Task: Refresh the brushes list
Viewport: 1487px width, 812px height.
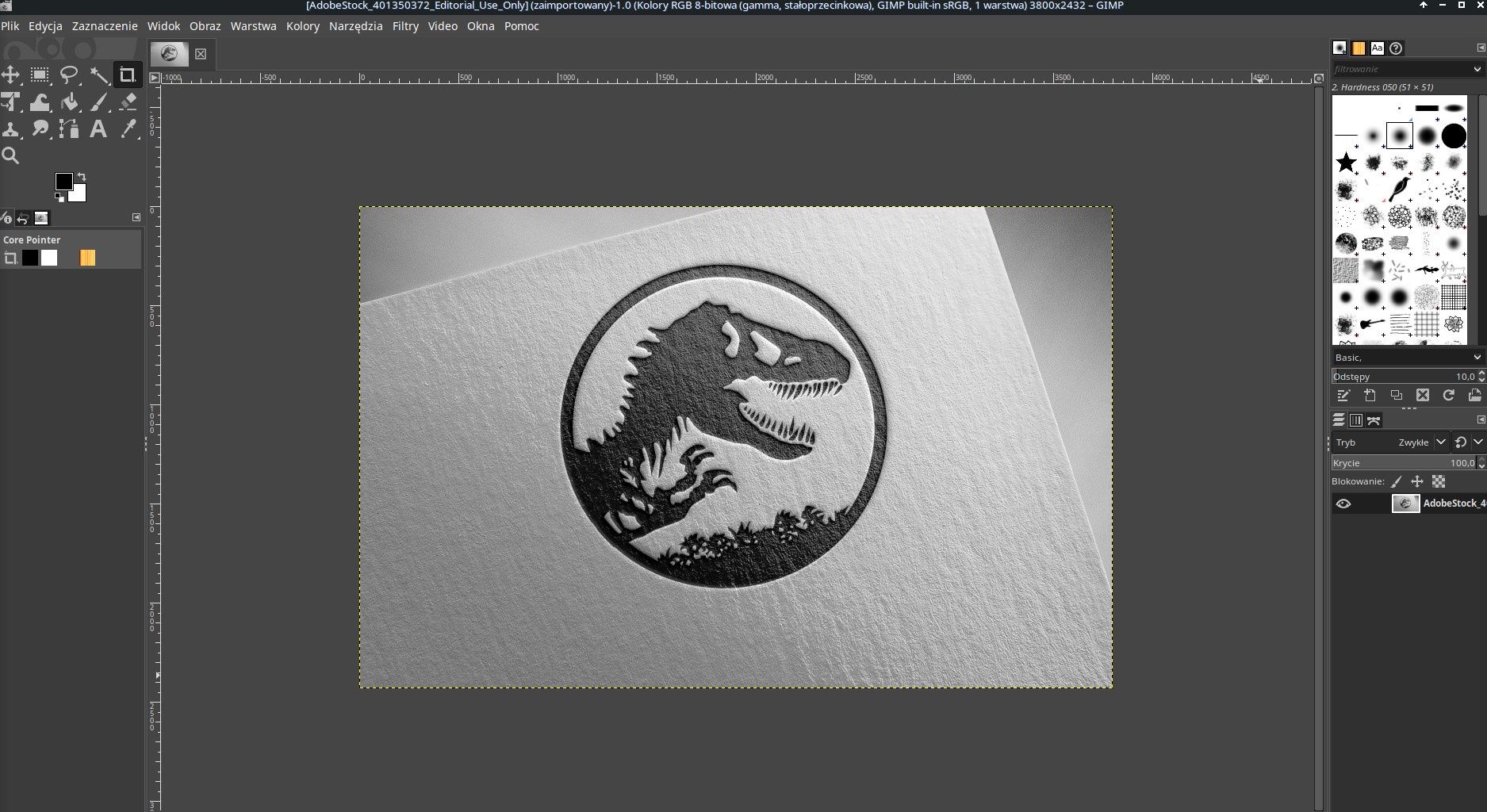Action: (1449, 395)
